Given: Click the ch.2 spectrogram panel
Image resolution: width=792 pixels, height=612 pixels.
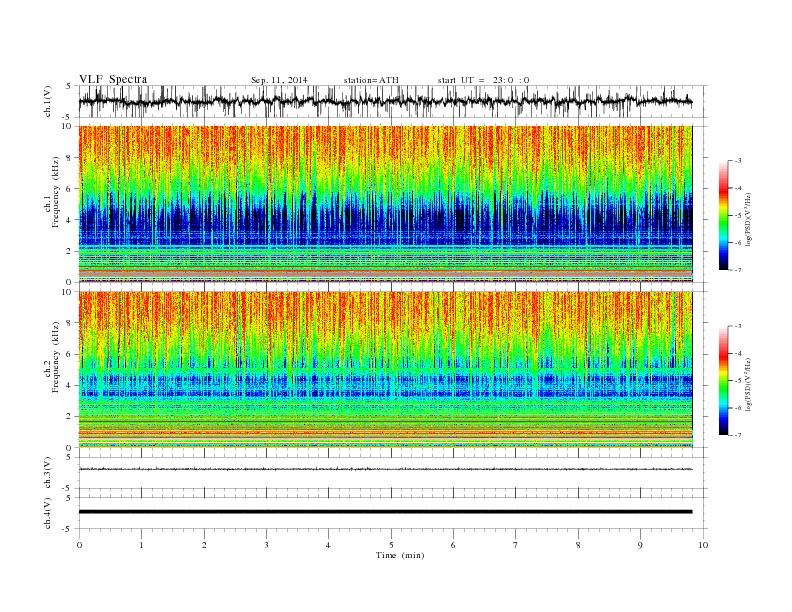Looking at the screenshot, I should 385,370.
